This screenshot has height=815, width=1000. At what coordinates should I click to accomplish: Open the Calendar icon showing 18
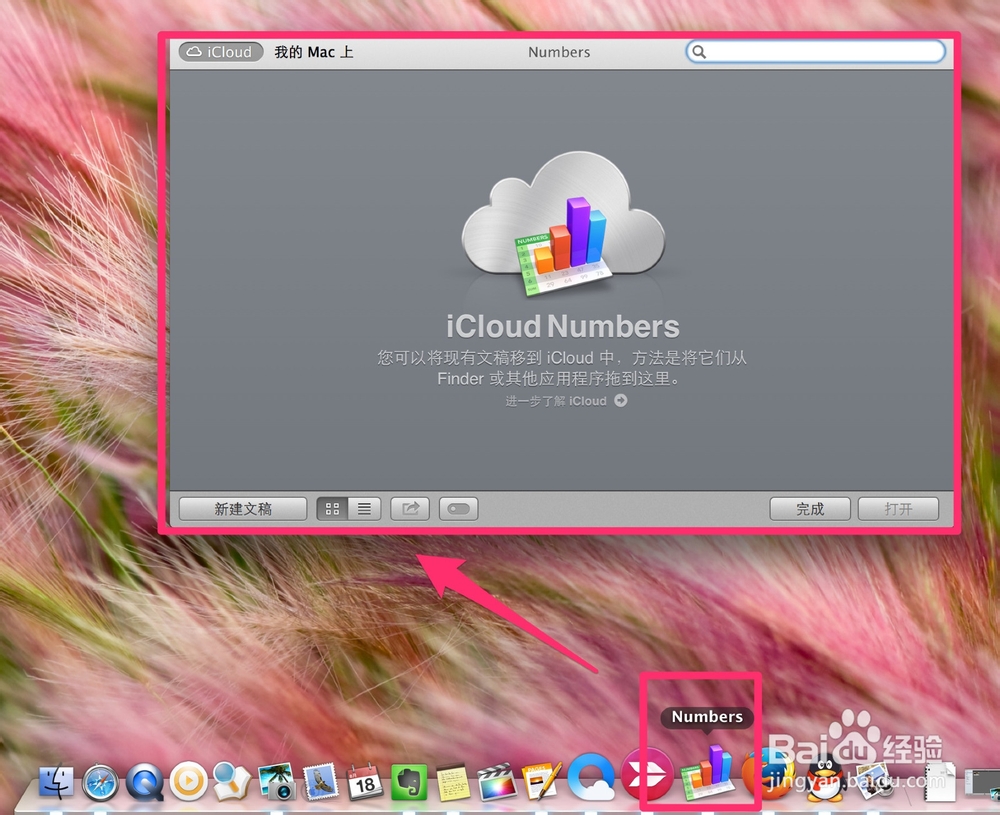364,782
